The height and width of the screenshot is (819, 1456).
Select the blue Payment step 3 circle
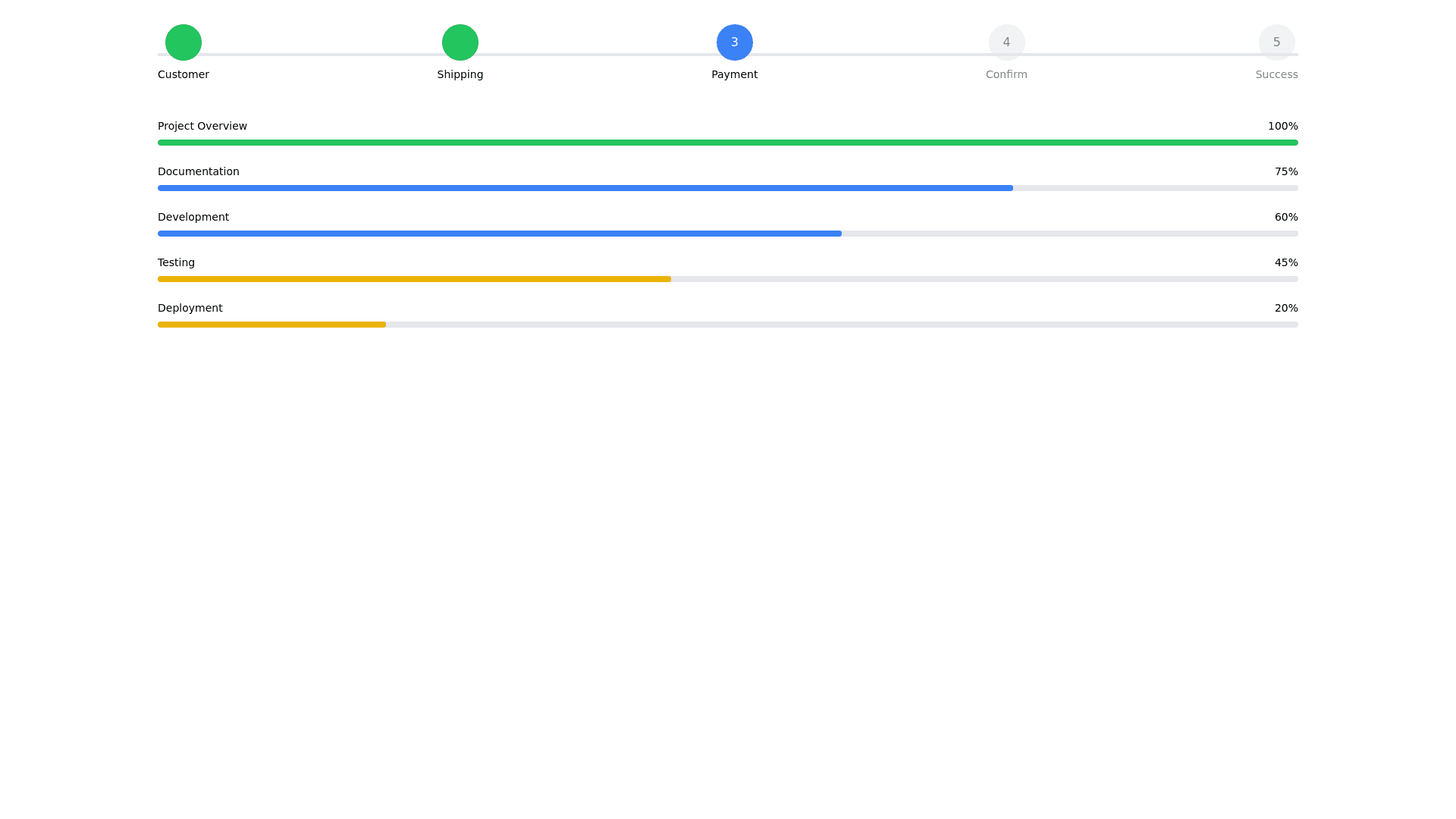click(735, 42)
